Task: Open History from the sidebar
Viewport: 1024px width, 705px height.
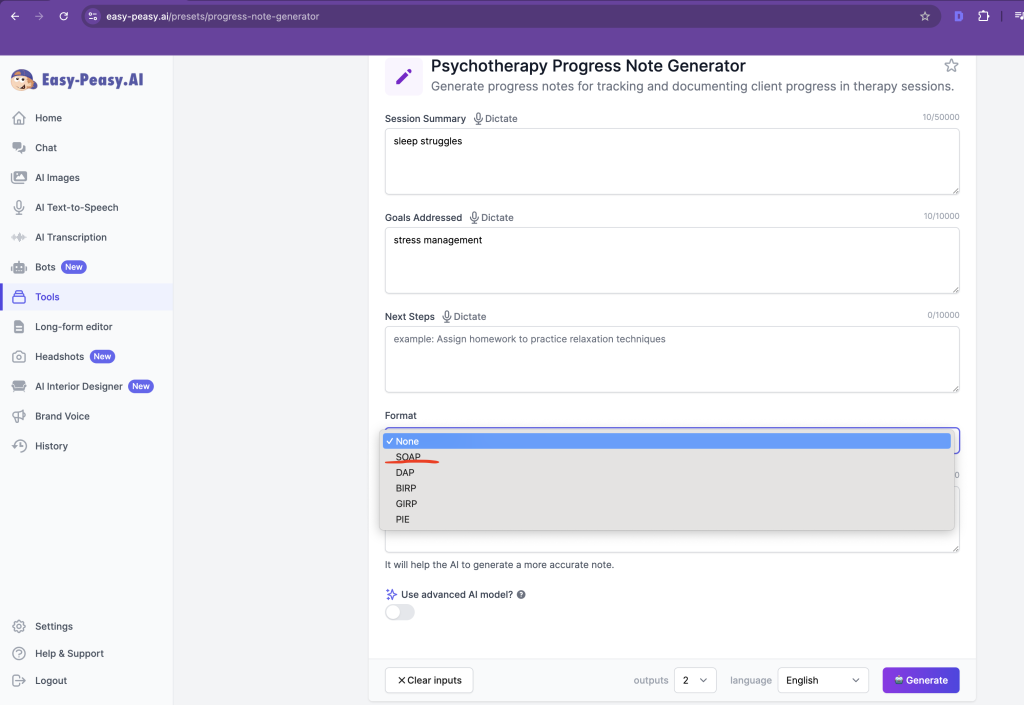Action: coord(51,446)
